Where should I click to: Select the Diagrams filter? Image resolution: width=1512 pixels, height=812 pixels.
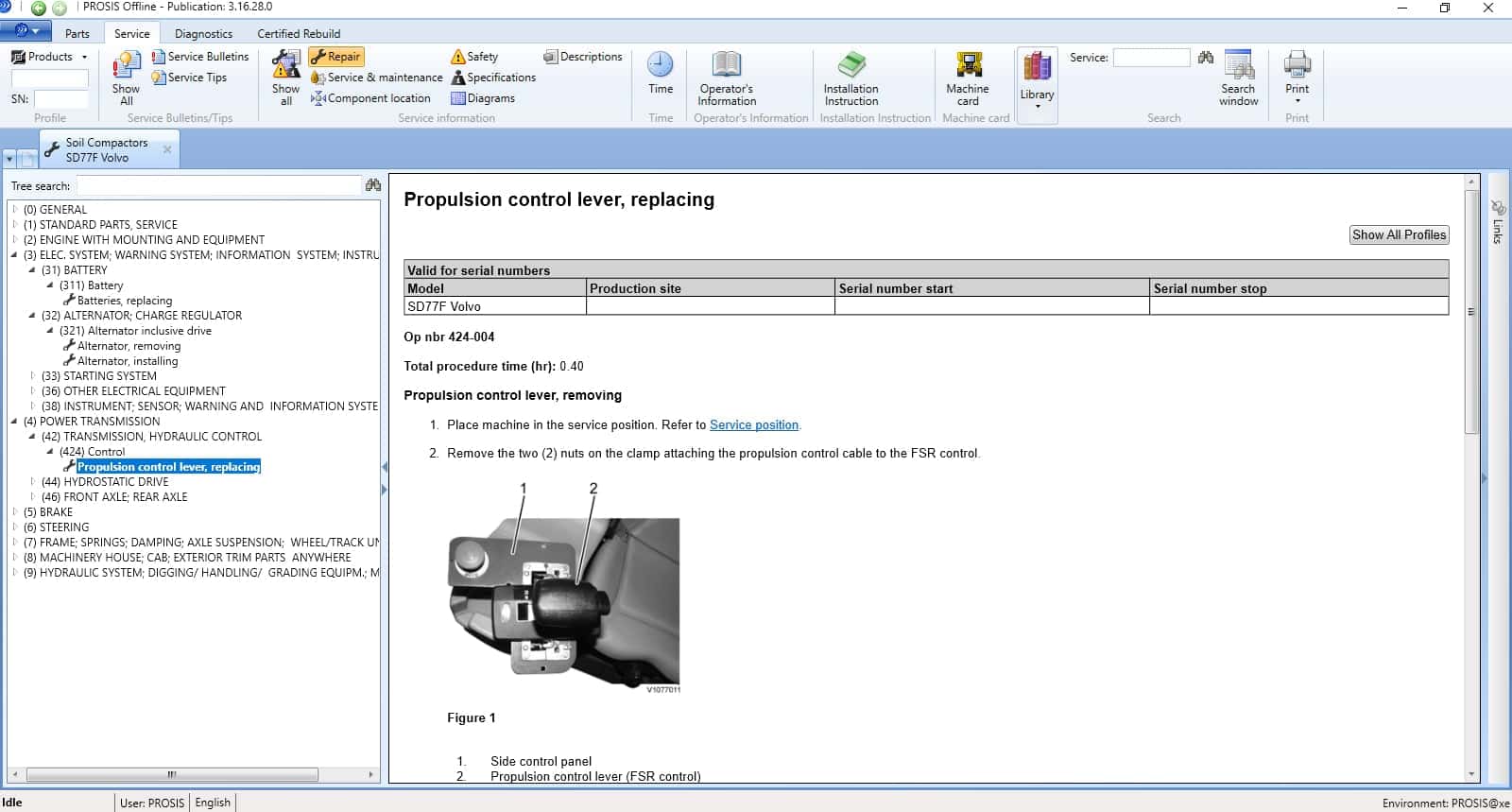[483, 98]
